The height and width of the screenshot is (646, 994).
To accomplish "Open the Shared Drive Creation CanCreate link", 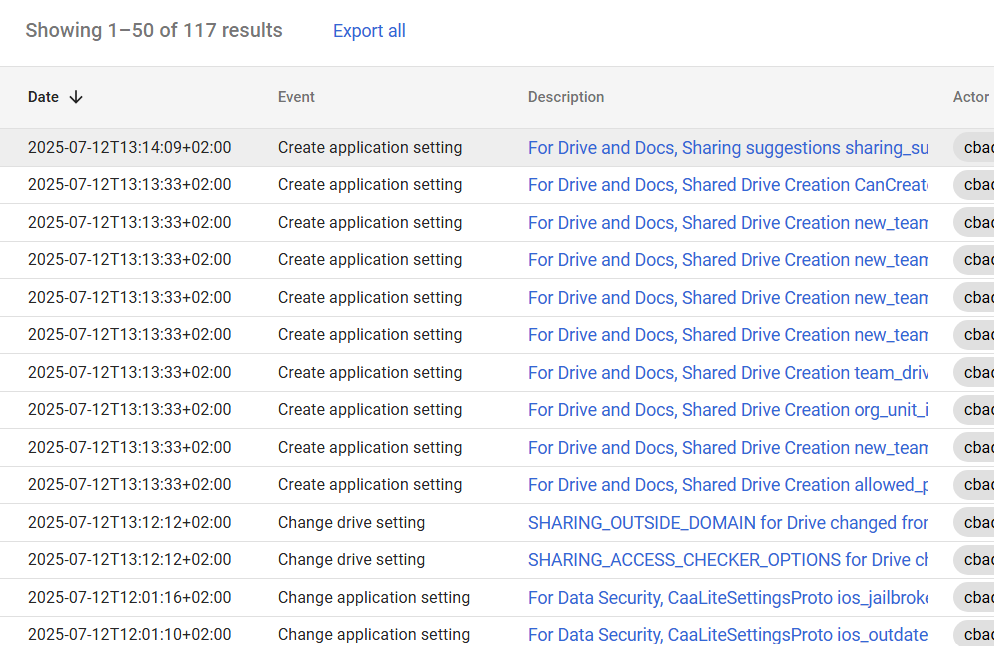I will [x=727, y=185].
